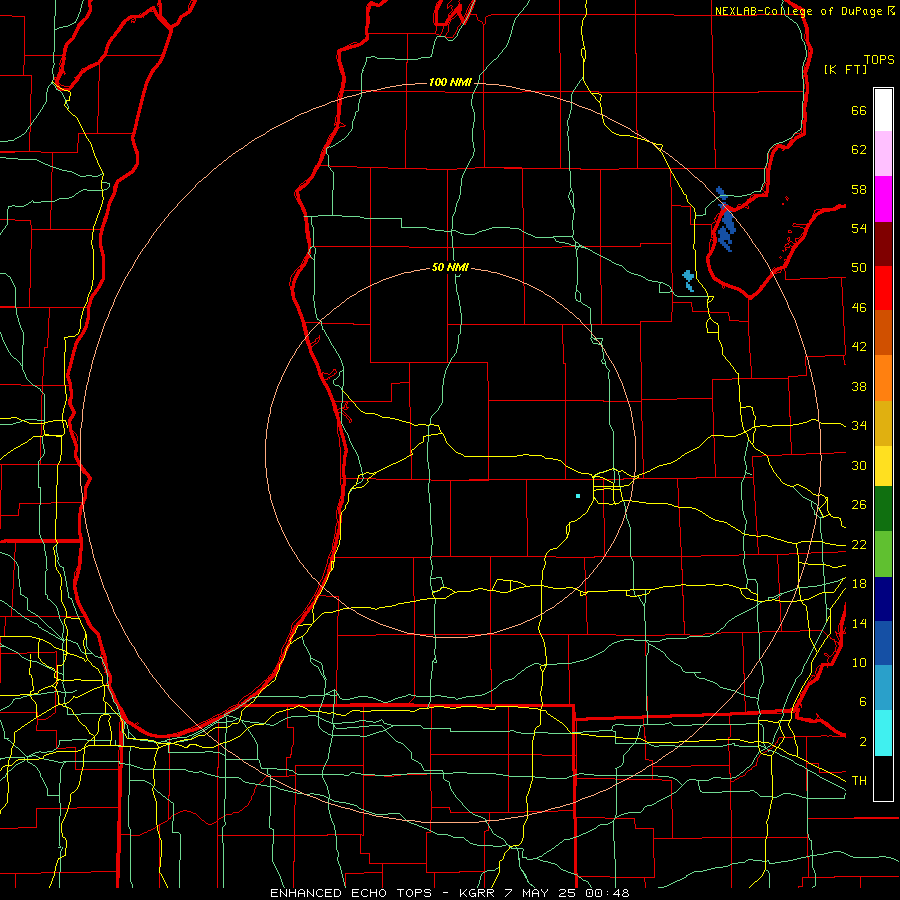Pick the light blue legend swatch near 6
This screenshot has width=900, height=900.
click(883, 688)
